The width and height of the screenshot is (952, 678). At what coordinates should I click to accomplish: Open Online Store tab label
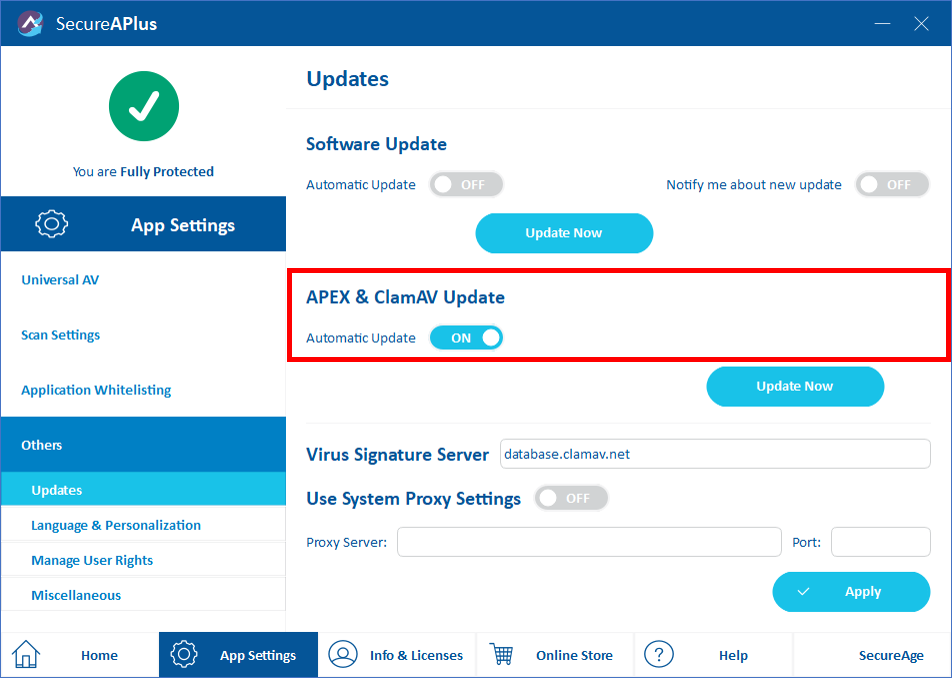point(574,656)
